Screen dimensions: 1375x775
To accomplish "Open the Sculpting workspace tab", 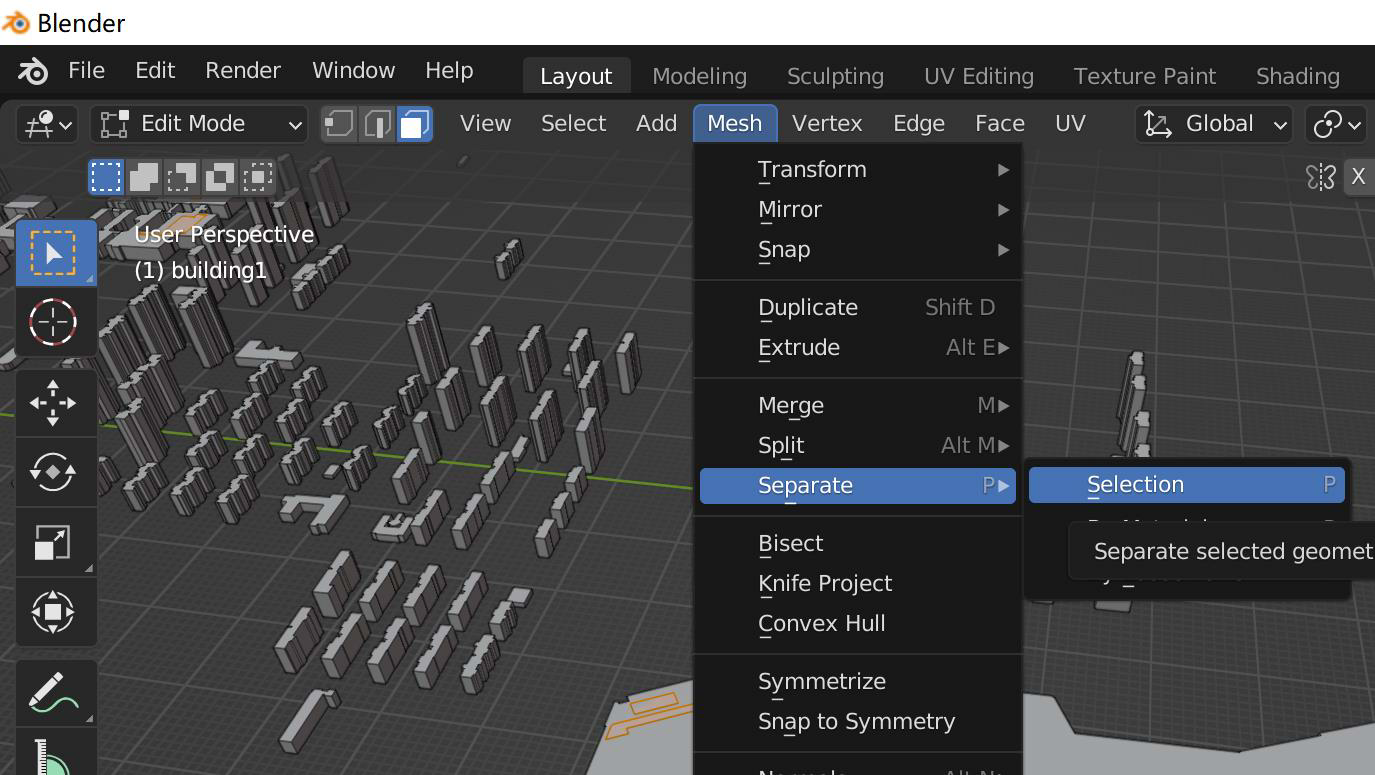I will tap(835, 77).
